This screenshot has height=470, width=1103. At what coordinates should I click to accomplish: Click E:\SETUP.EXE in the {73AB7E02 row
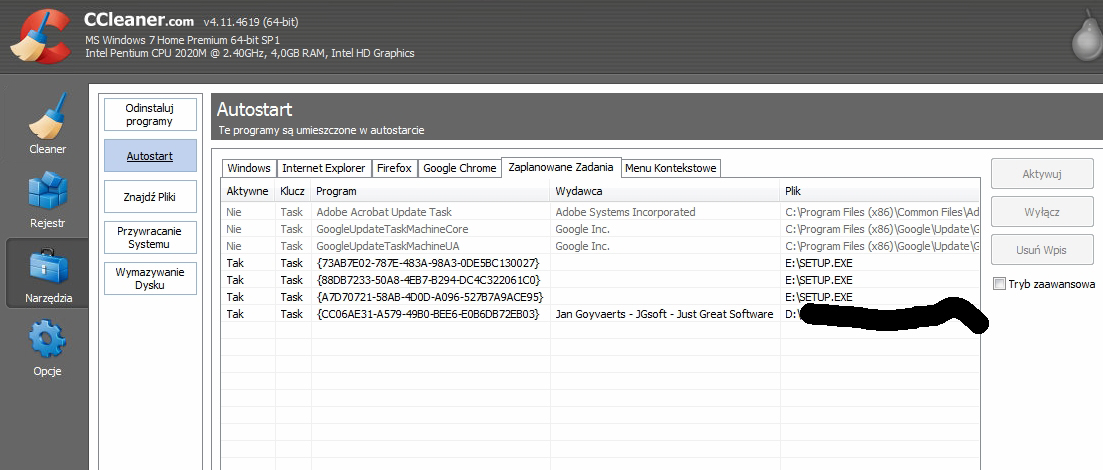click(x=819, y=262)
